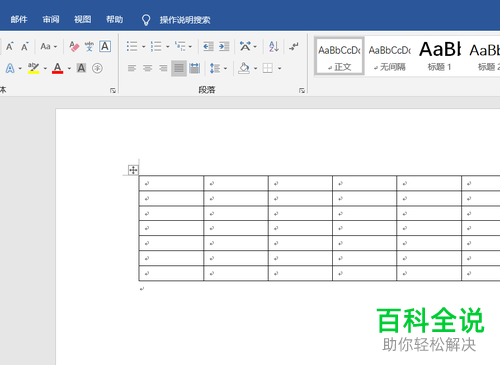Toggle Align Right
Image resolution: width=500 pixels, height=365 pixels.
pos(163,68)
